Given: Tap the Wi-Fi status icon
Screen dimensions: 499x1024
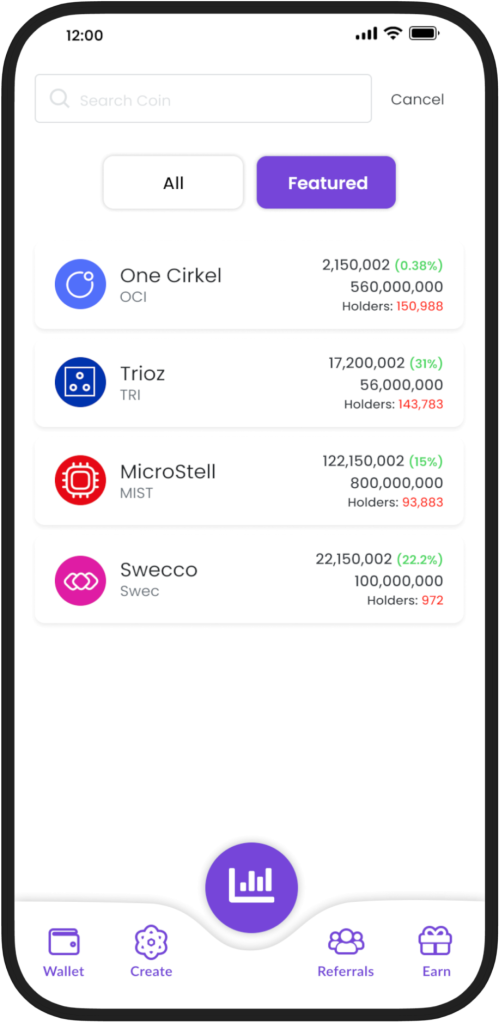Looking at the screenshot, I should click(x=393, y=33).
